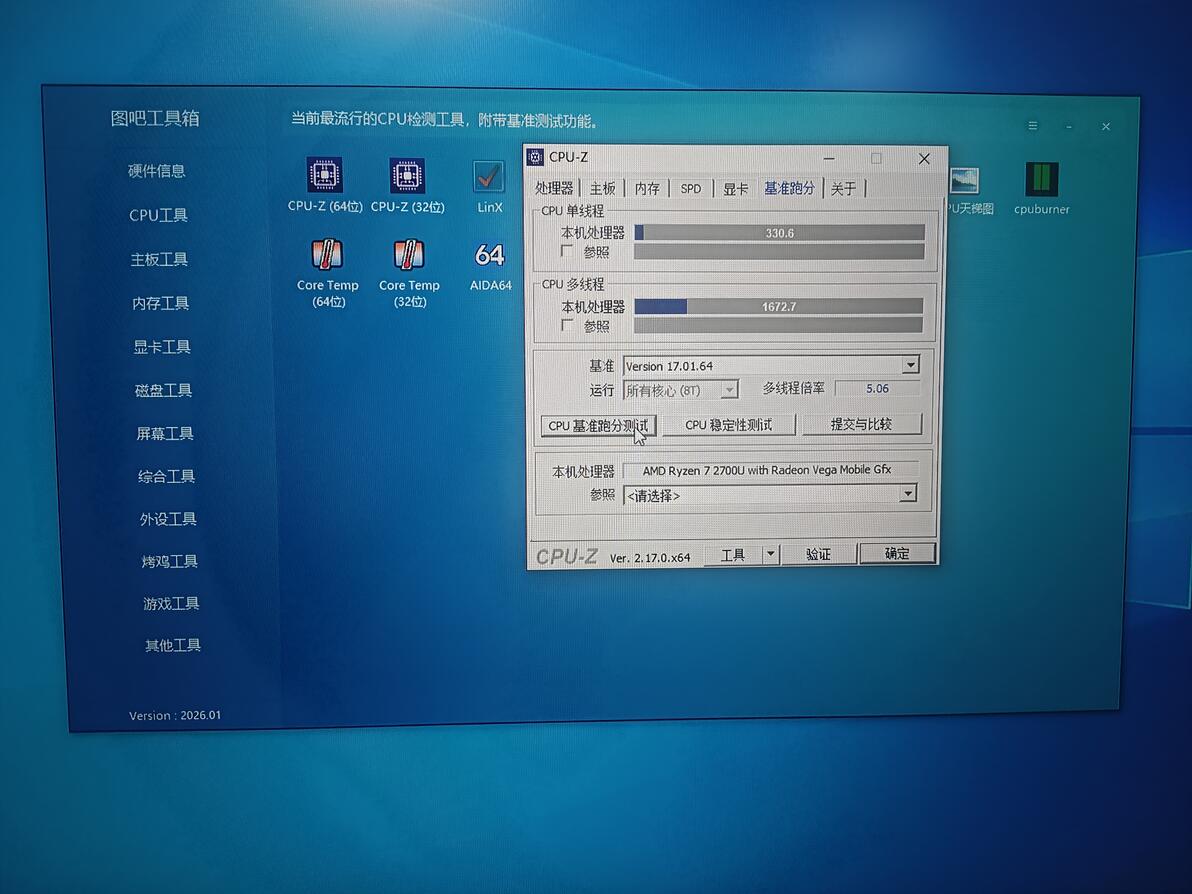Switch to the 内存 tab
This screenshot has width=1192, height=894.
647,188
